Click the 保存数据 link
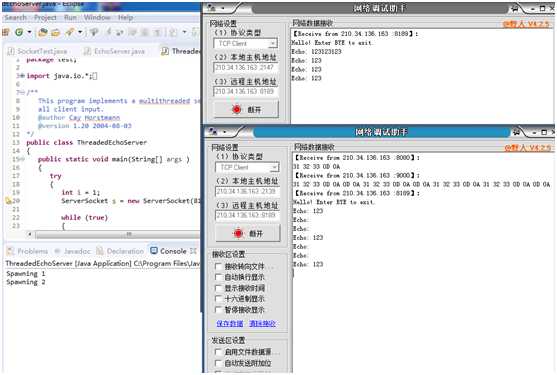Image resolution: width=557 pixels, height=375 pixels. [230, 324]
